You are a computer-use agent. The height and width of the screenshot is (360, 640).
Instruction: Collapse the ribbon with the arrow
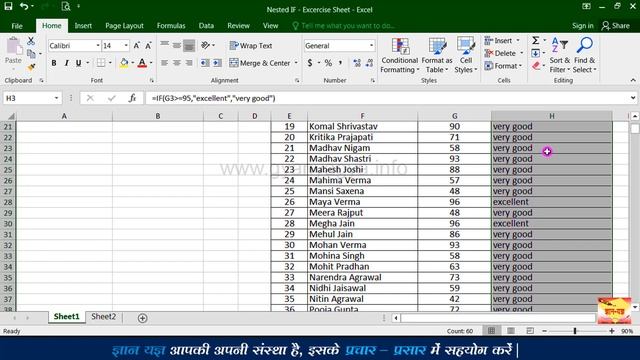point(633,80)
